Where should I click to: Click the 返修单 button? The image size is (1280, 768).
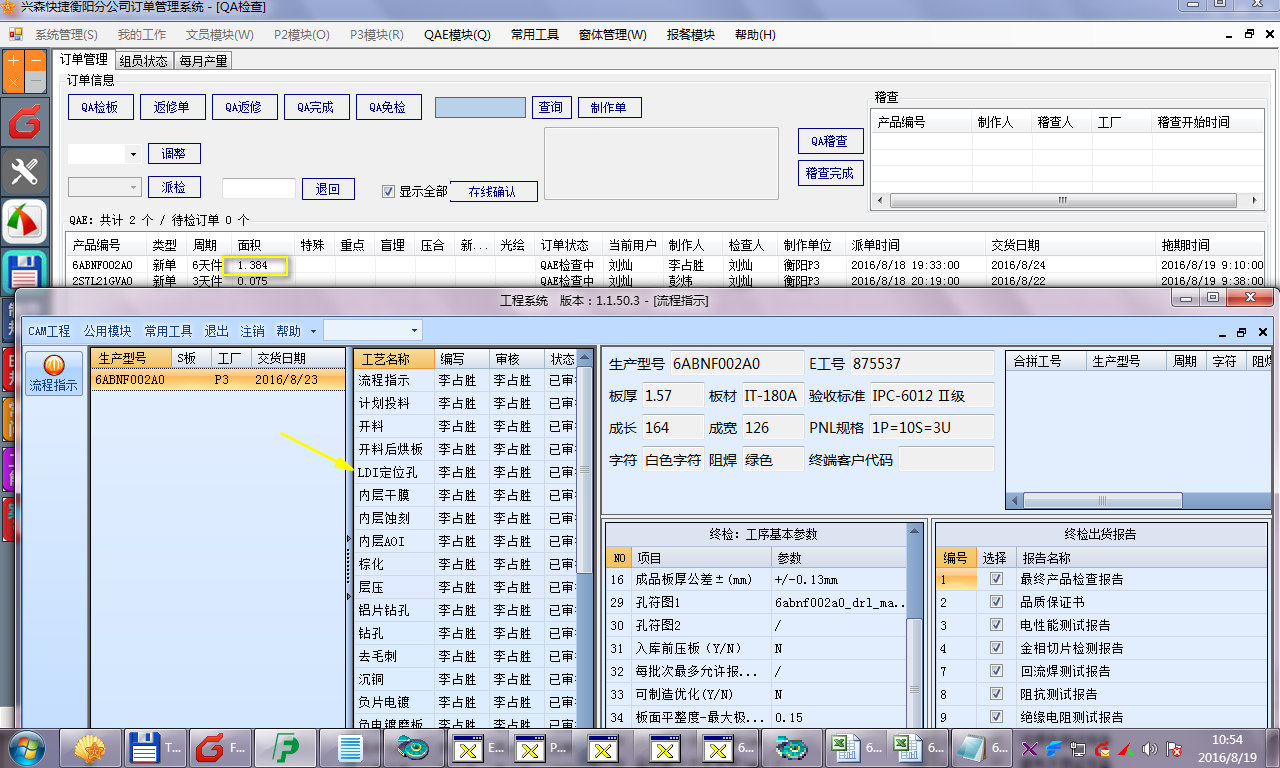click(x=172, y=107)
